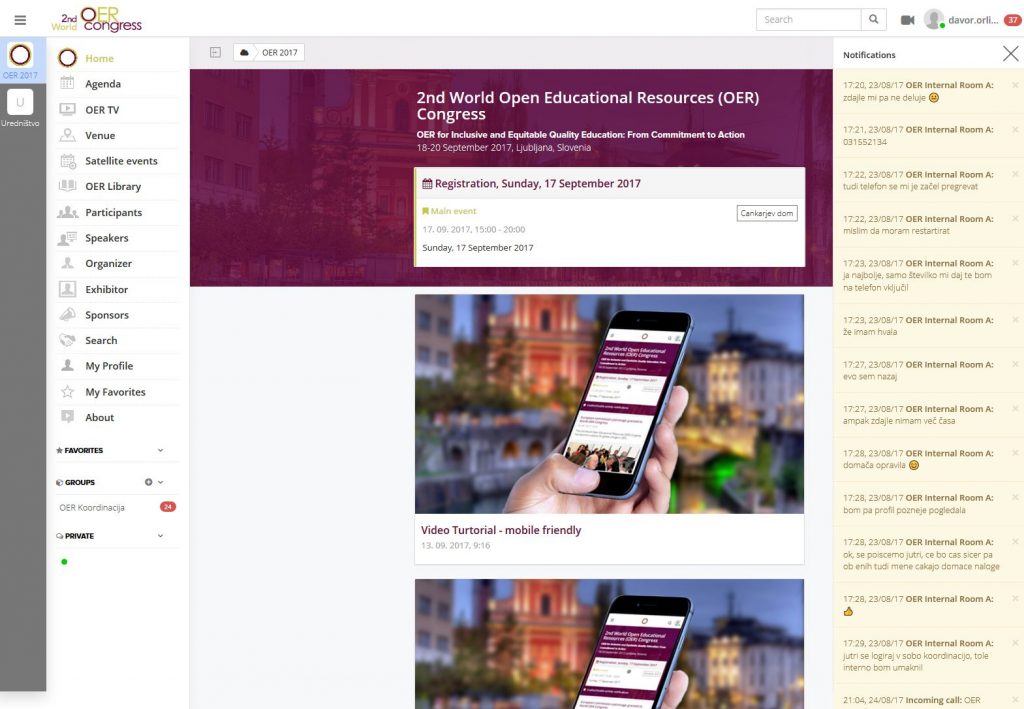Collapse the GROUPS section chevron
The height and width of the screenshot is (709, 1024).
point(161,482)
